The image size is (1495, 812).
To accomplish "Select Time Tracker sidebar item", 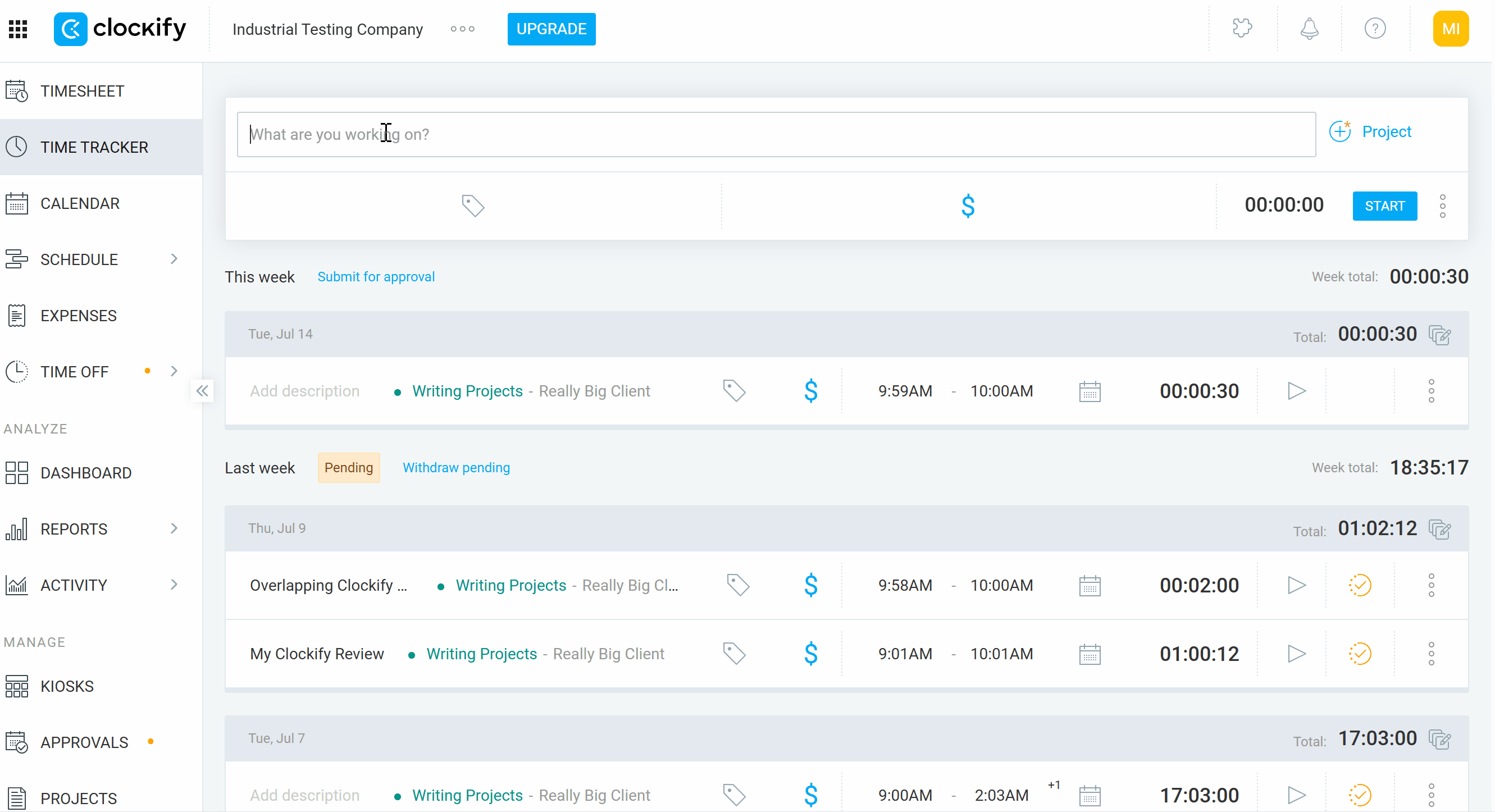I will (x=101, y=148).
